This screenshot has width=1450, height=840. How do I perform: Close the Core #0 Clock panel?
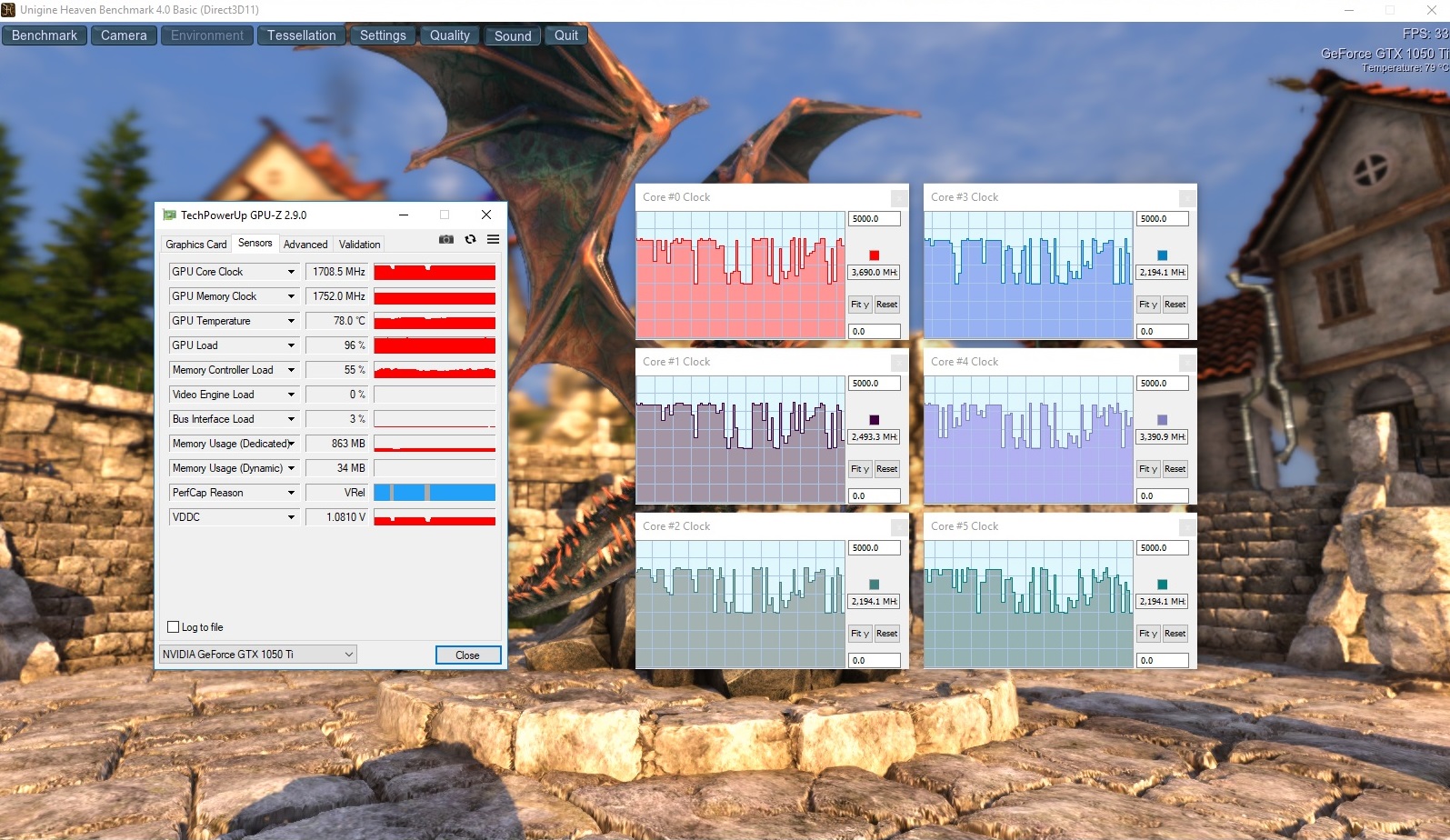point(898,197)
